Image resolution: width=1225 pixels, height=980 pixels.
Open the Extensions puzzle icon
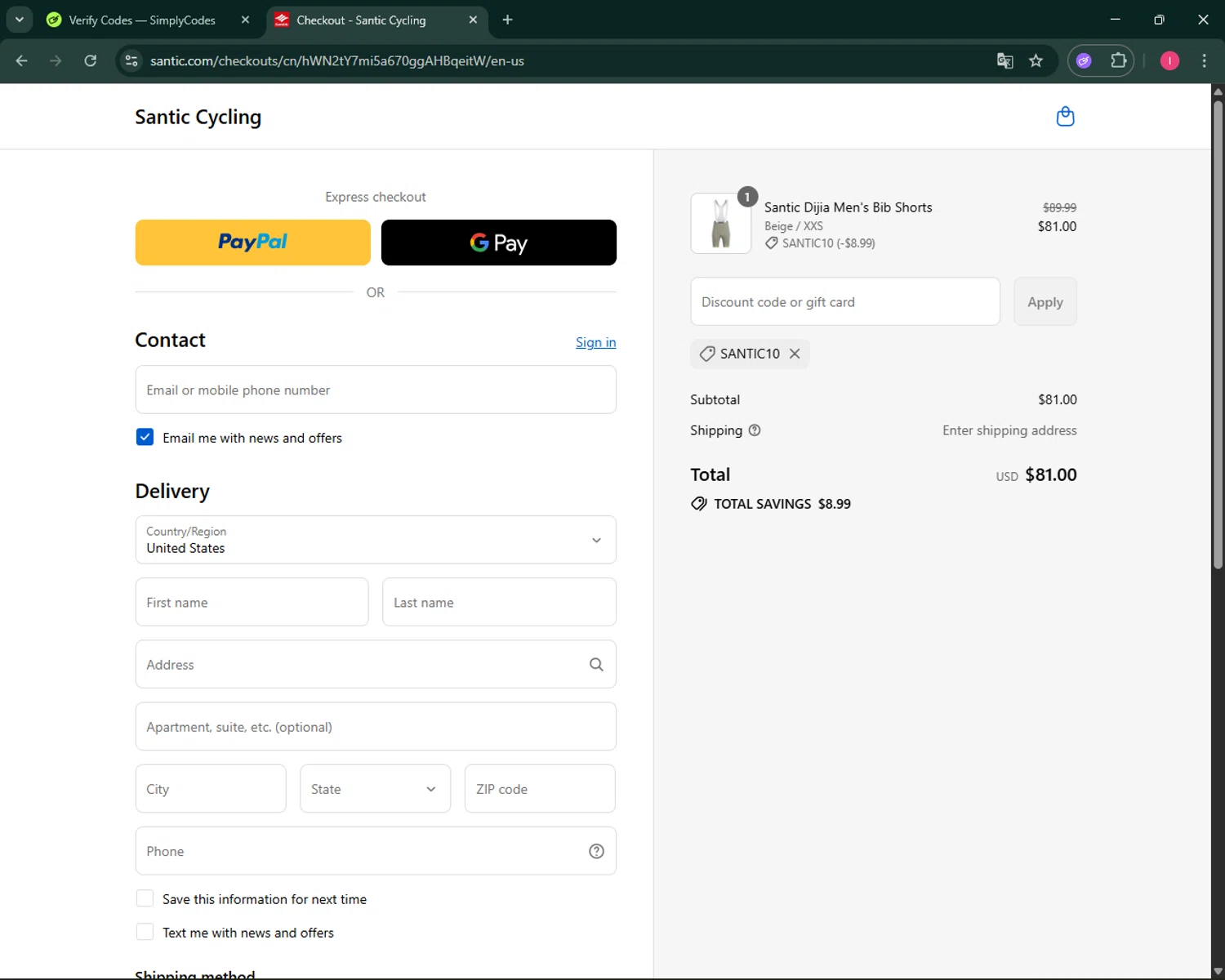(x=1118, y=60)
